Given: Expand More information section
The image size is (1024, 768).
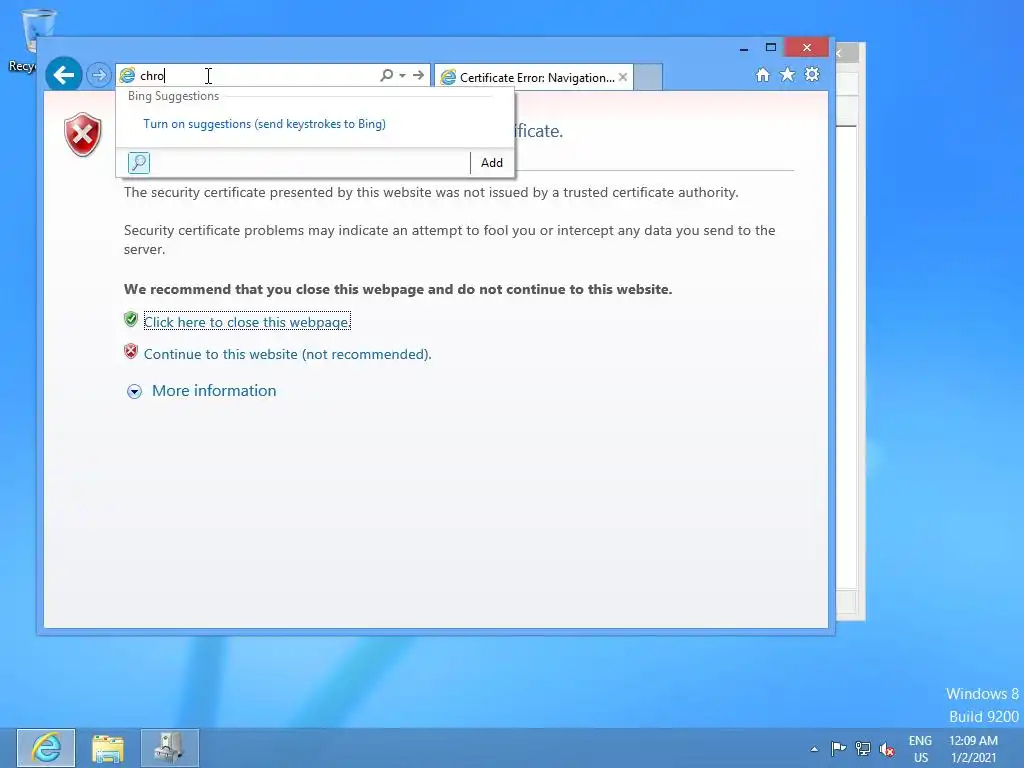Looking at the screenshot, I should coord(135,391).
